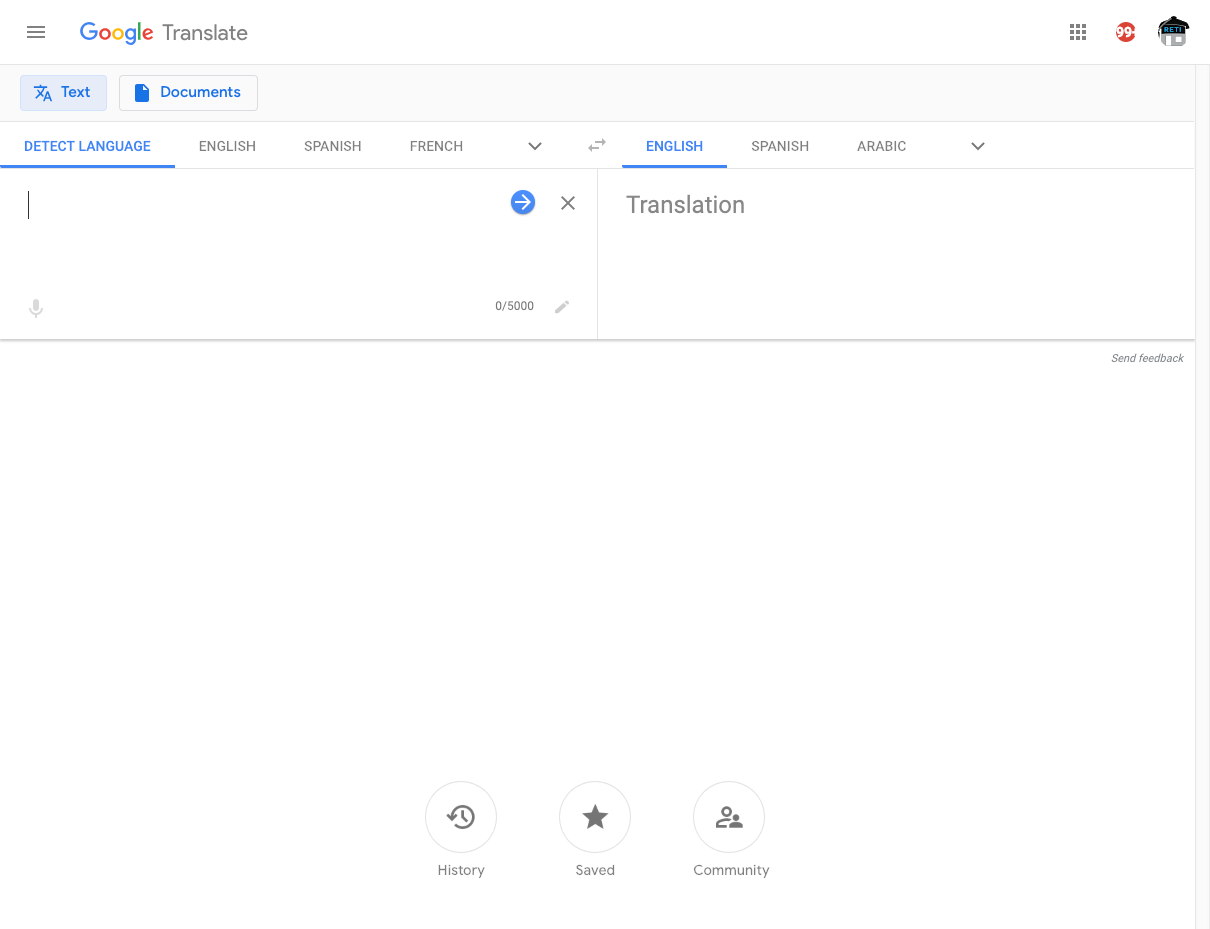The image size is (1210, 929).
Task: Click the Send feedback link
Action: [x=1147, y=358]
